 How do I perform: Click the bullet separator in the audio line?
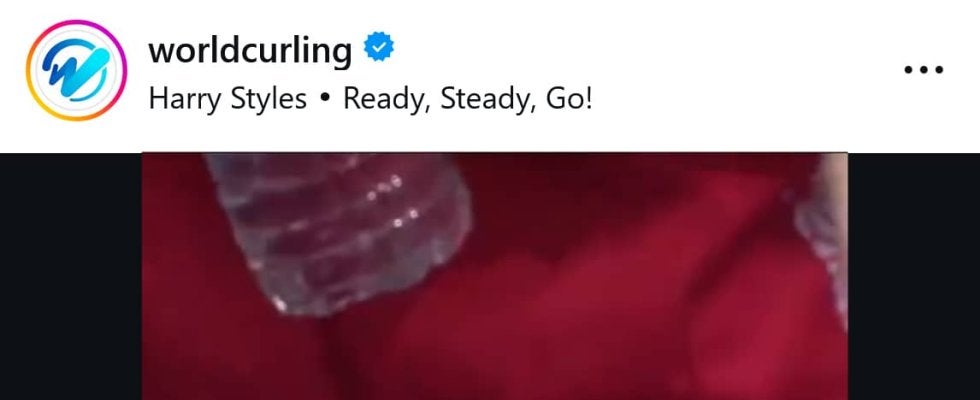324,101
